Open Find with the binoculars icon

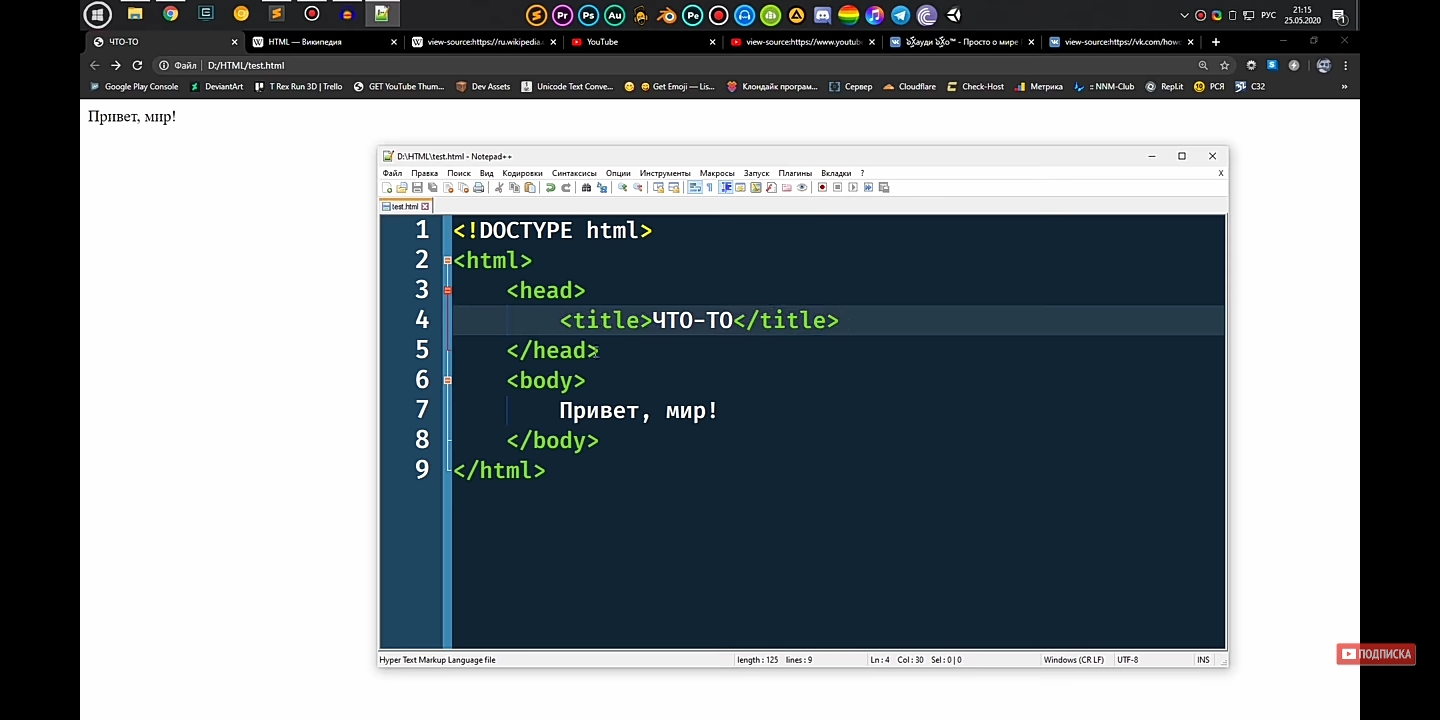[586, 187]
